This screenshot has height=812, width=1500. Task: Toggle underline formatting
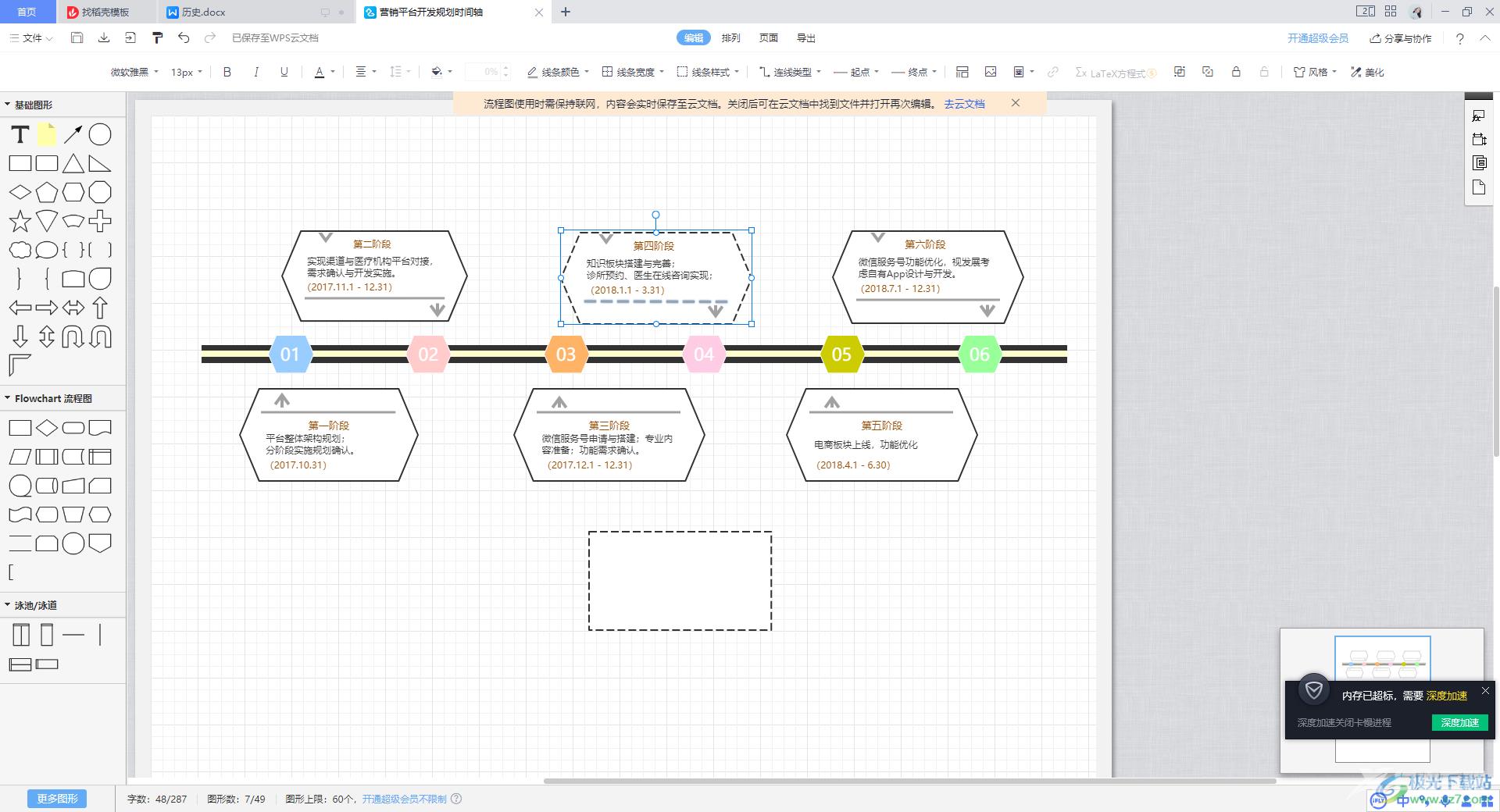[x=284, y=72]
